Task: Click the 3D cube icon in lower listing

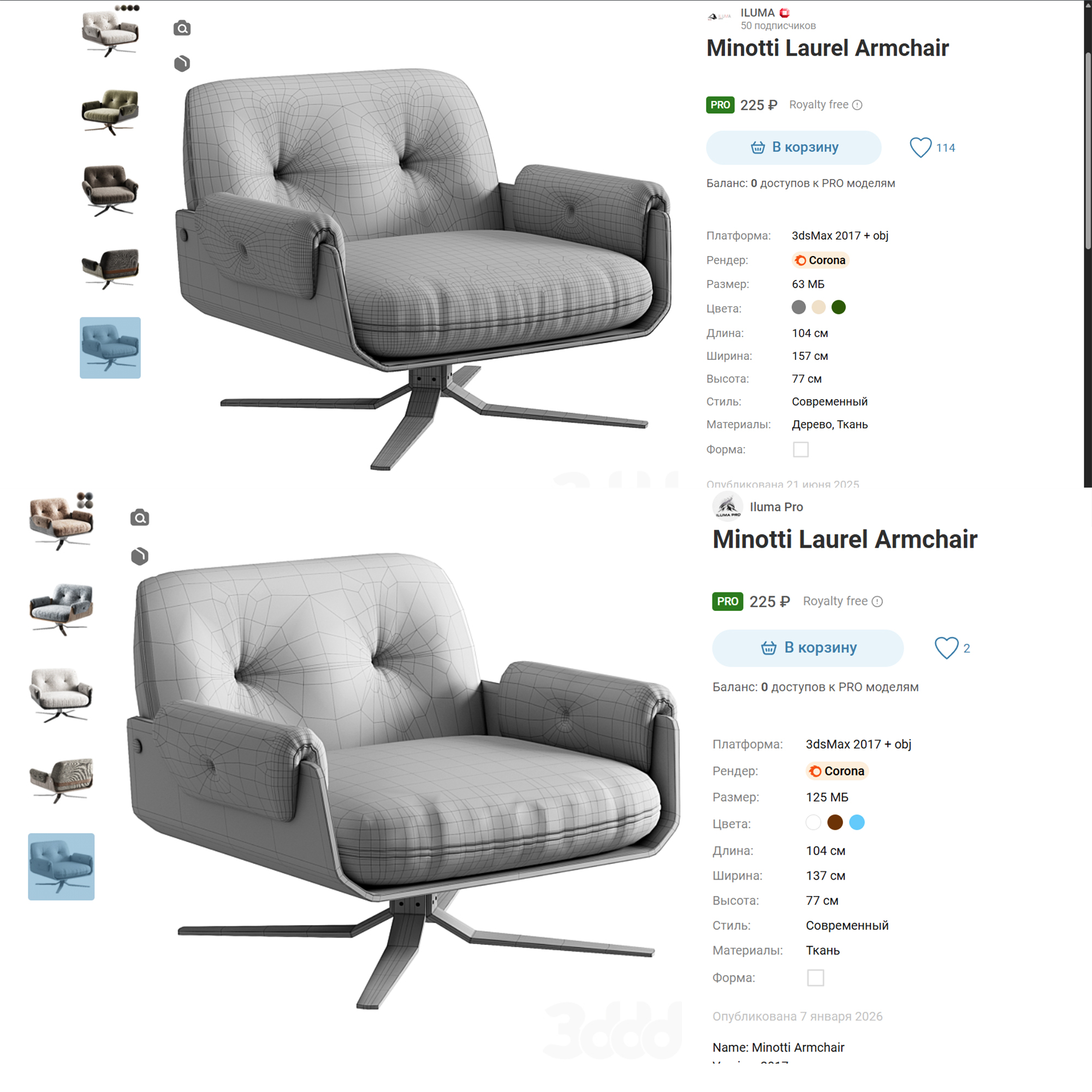Action: point(140,556)
